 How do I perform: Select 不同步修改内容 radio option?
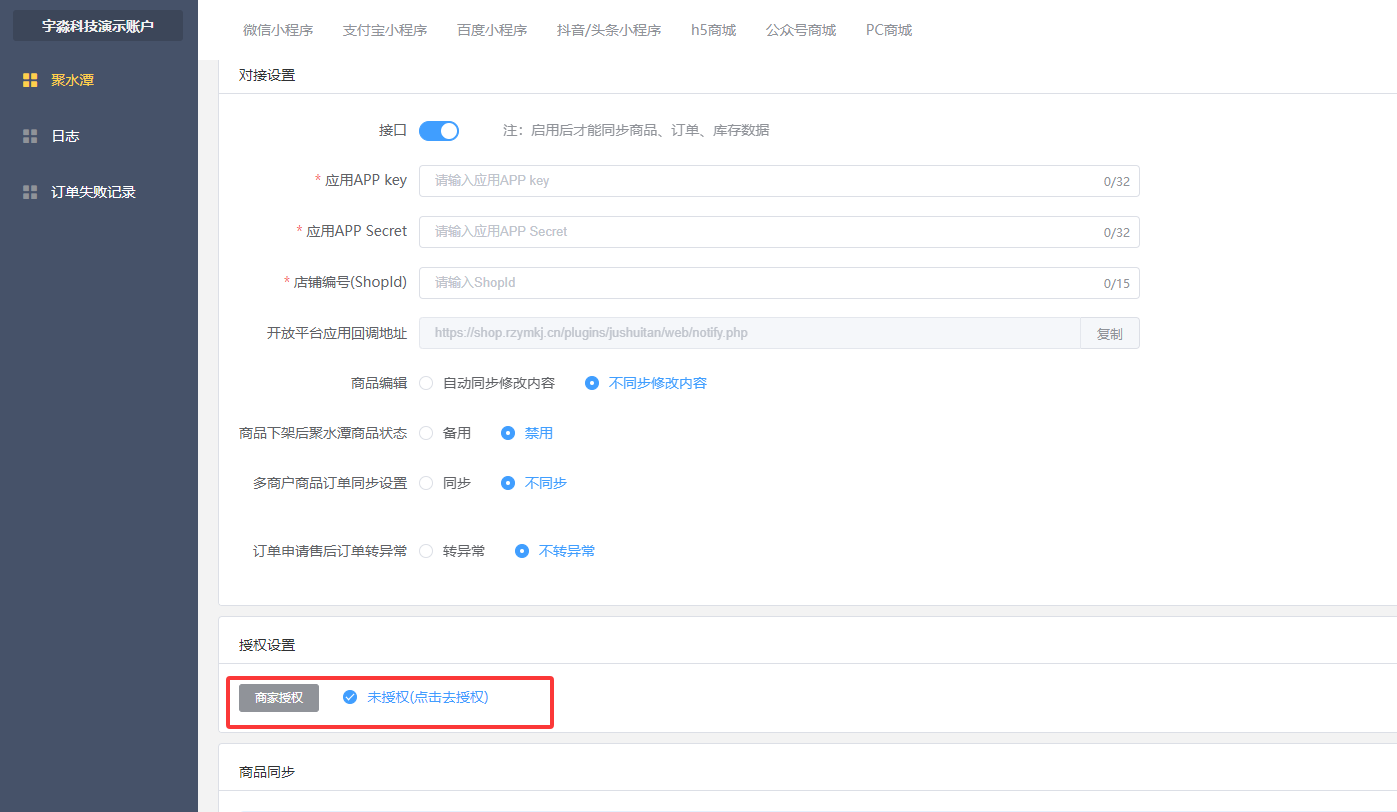[646, 383]
